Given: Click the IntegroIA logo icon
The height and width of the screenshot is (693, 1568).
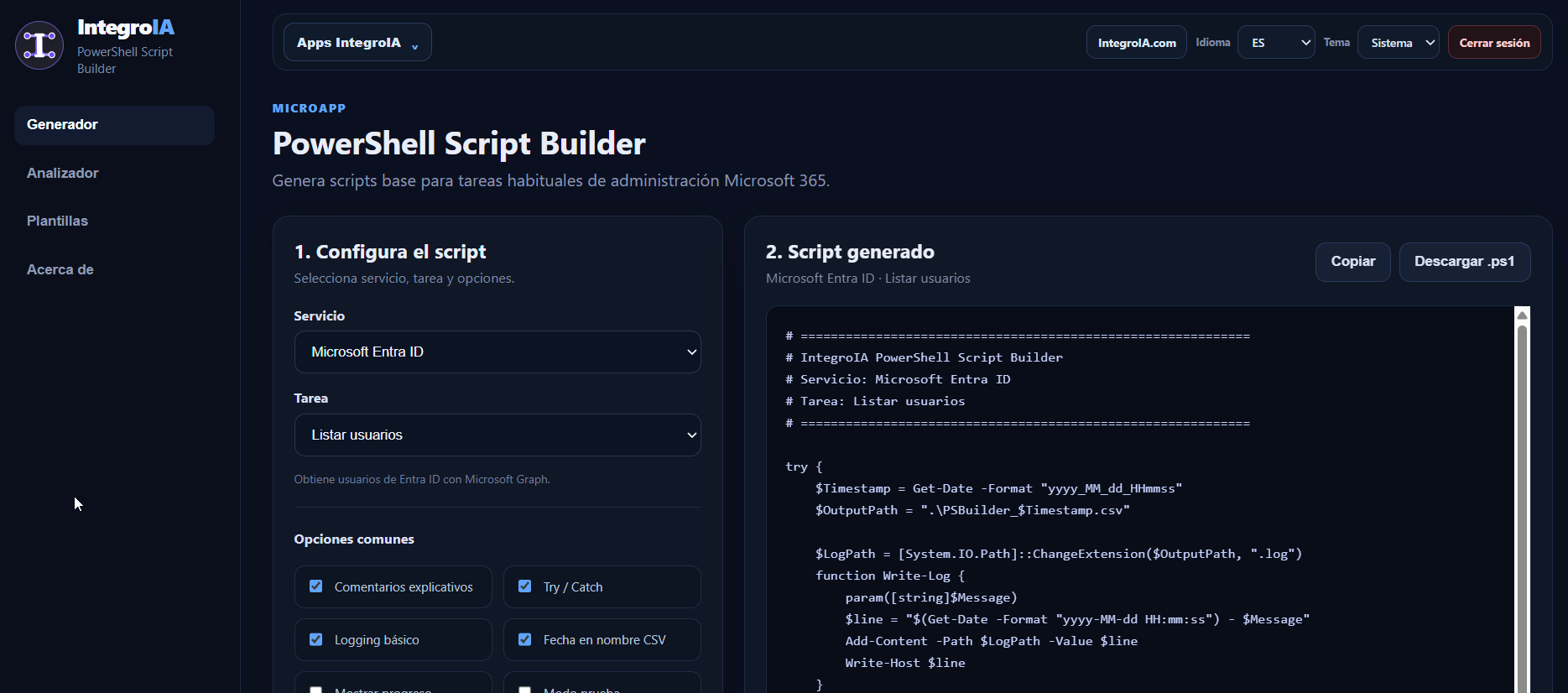Looking at the screenshot, I should coord(39,44).
